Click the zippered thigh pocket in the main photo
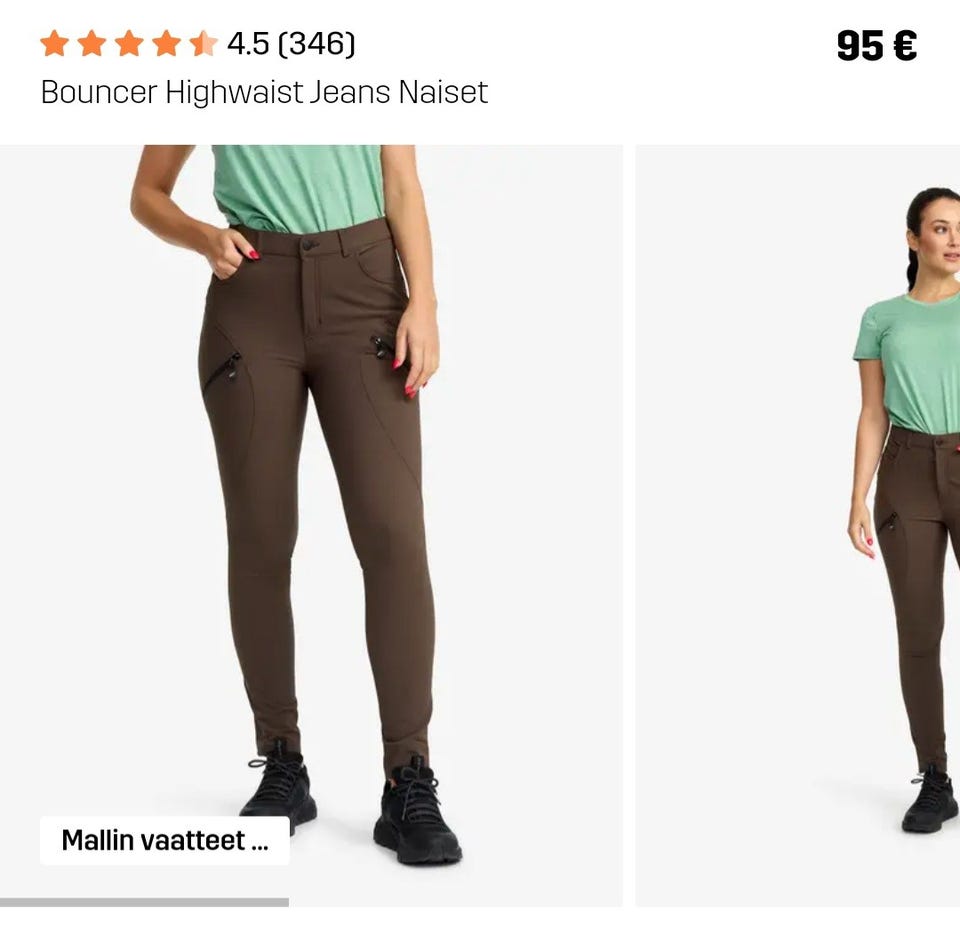The height and width of the screenshot is (933, 960). pos(222,370)
